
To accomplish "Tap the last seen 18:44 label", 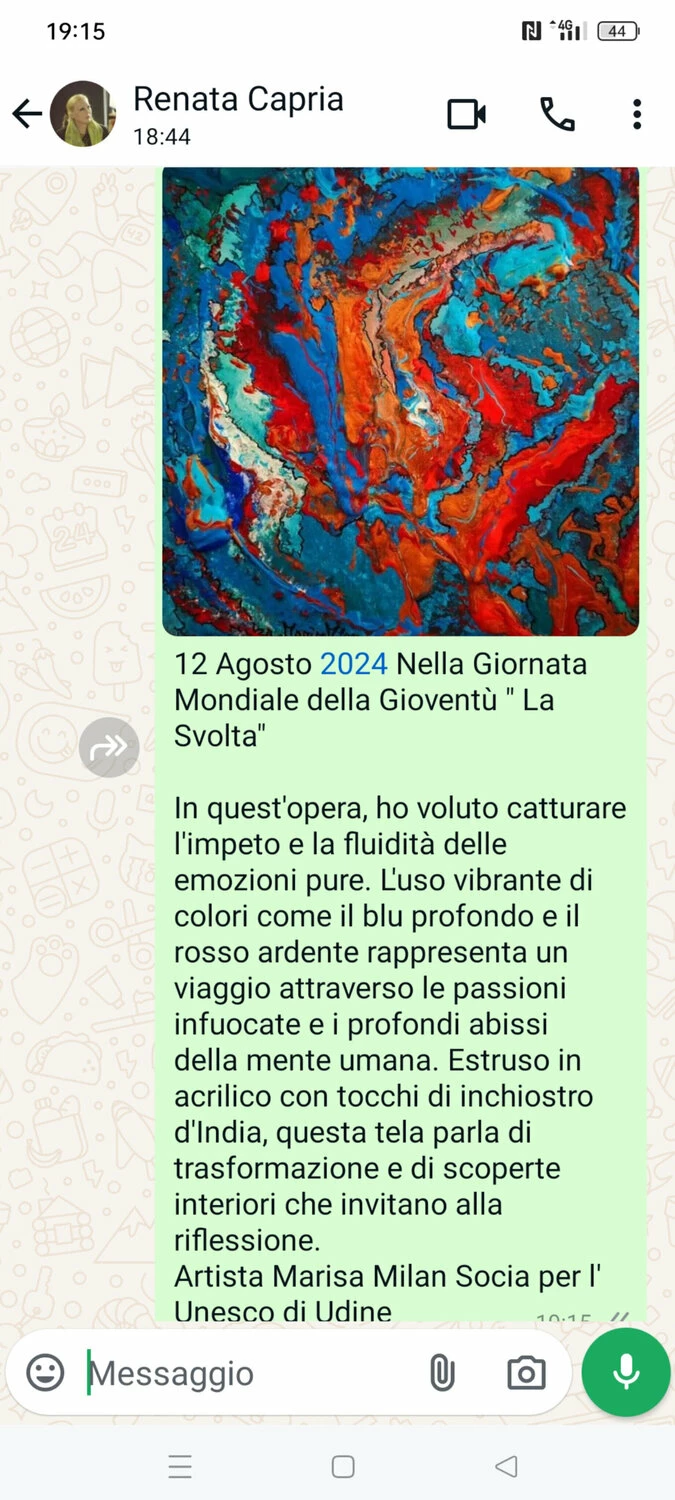I will point(162,137).
